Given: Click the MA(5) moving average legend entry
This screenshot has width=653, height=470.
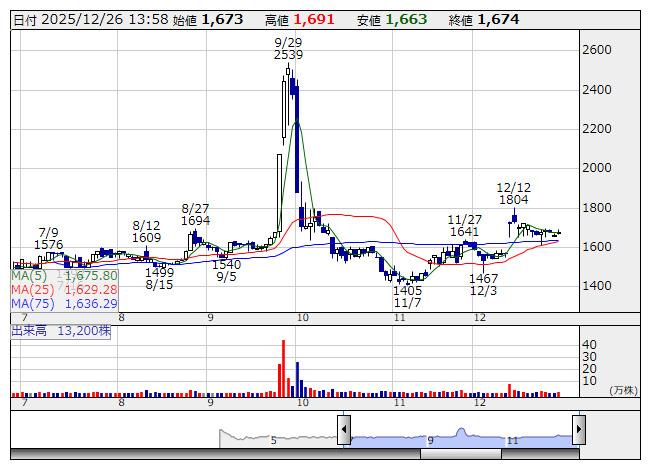Looking at the screenshot, I should point(65,275).
